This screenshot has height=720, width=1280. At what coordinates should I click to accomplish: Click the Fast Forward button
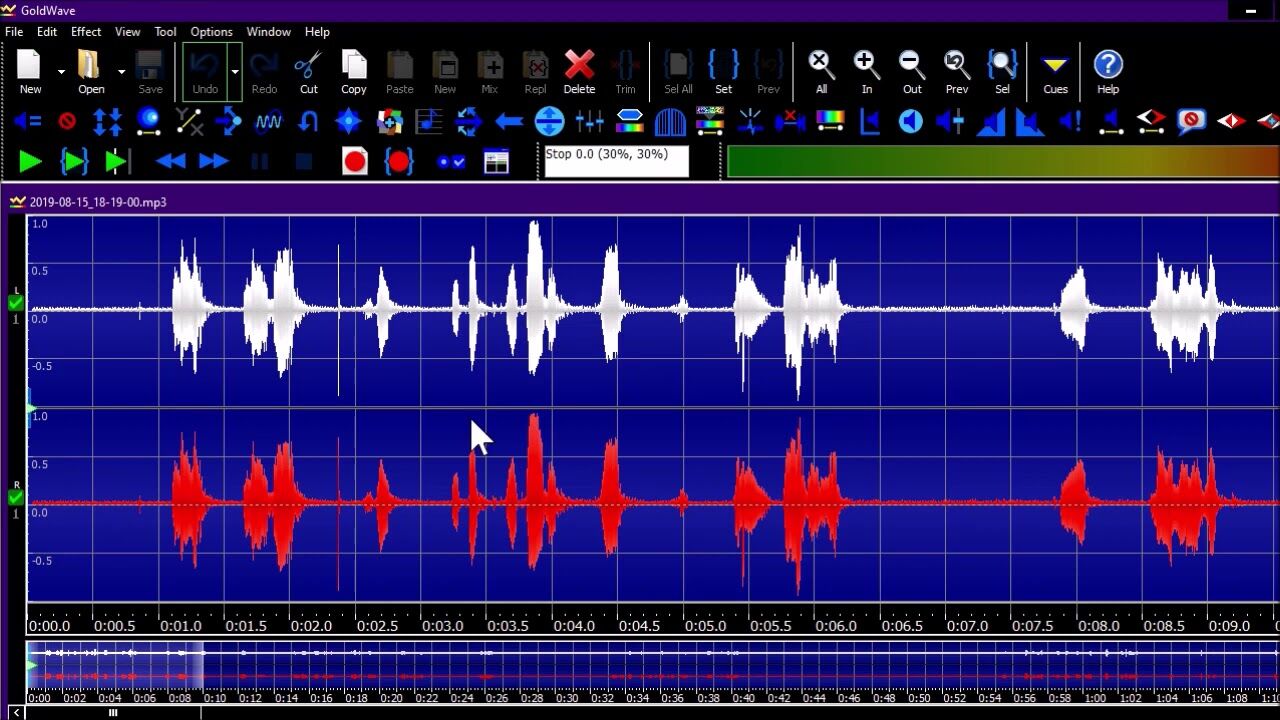pos(214,161)
